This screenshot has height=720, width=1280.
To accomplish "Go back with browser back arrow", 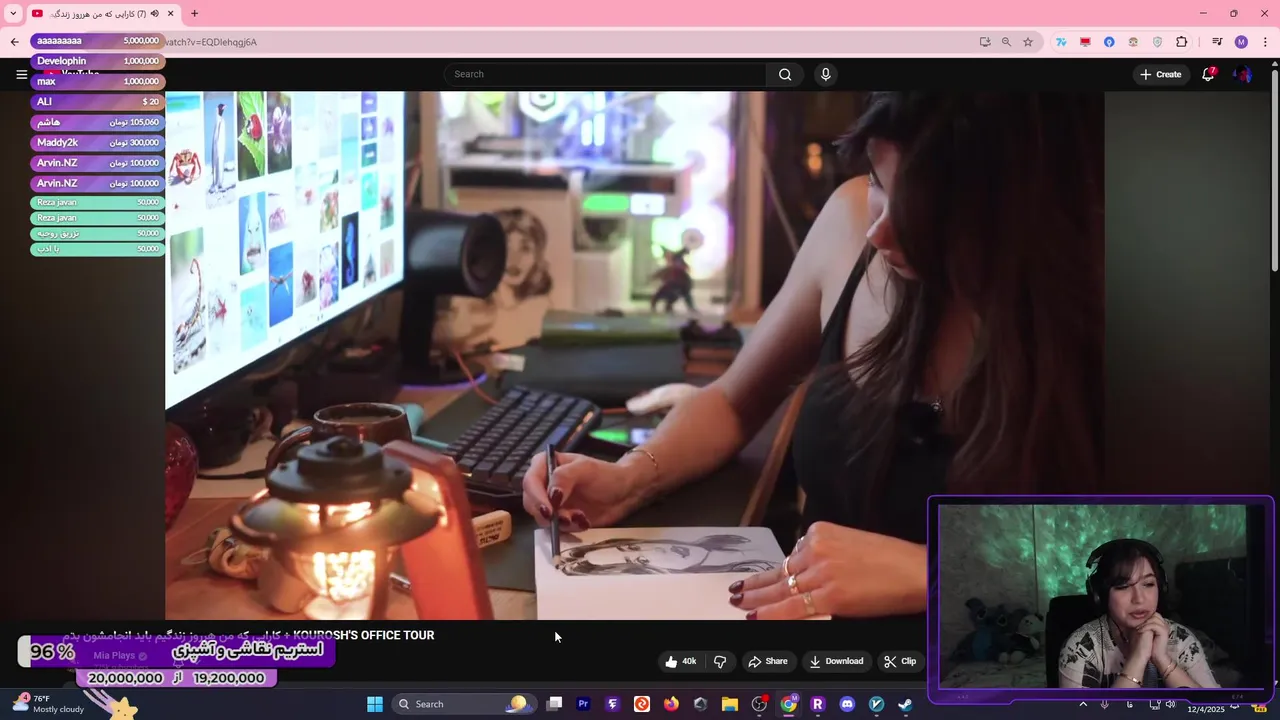I will (x=14, y=42).
